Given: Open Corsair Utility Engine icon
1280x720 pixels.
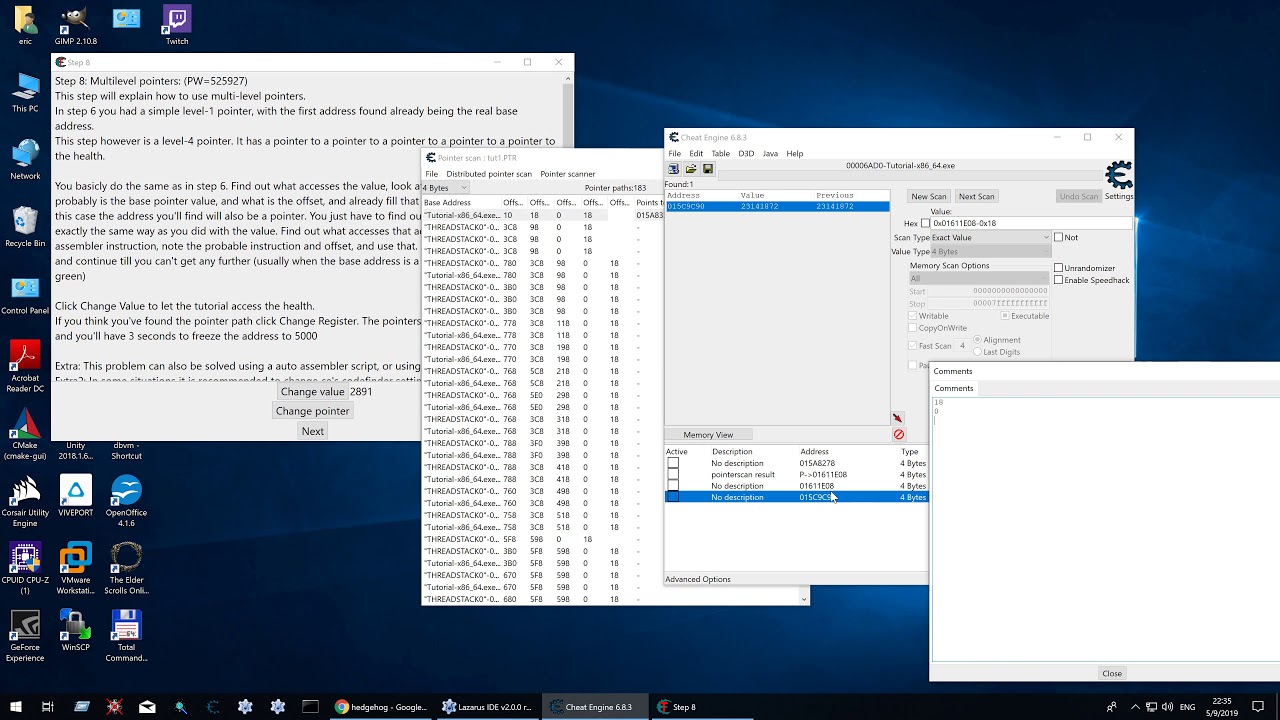Looking at the screenshot, I should [x=25, y=502].
